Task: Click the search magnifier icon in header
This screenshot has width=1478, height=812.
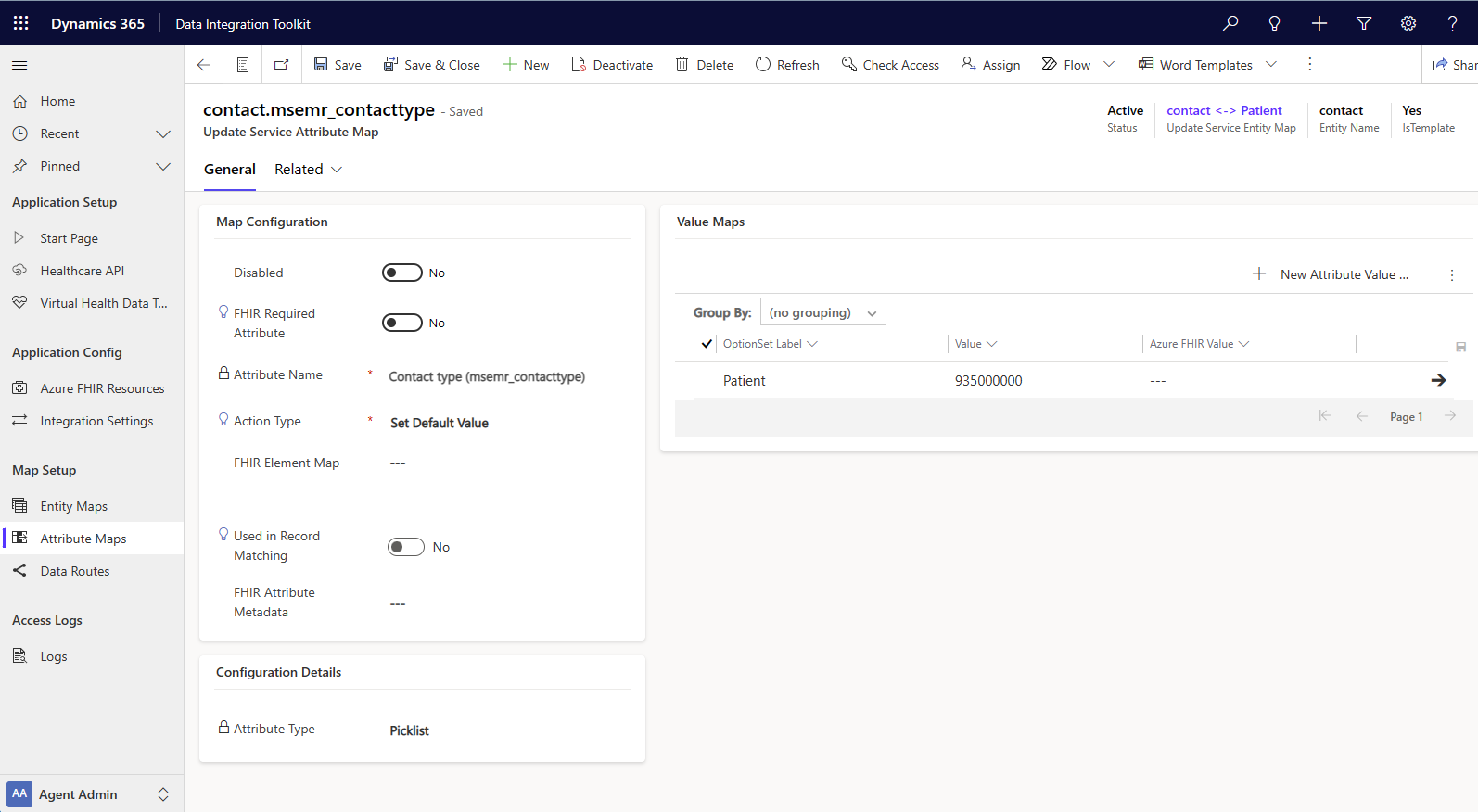Action: click(1230, 23)
